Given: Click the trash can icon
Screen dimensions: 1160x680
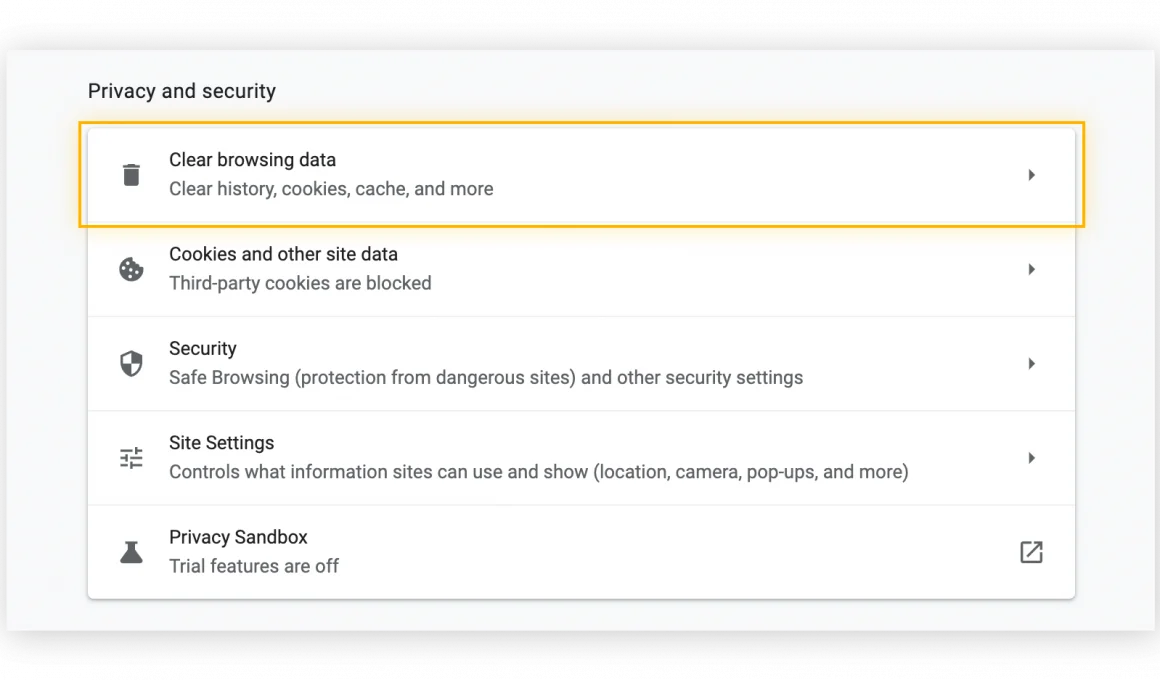Looking at the screenshot, I should [131, 175].
